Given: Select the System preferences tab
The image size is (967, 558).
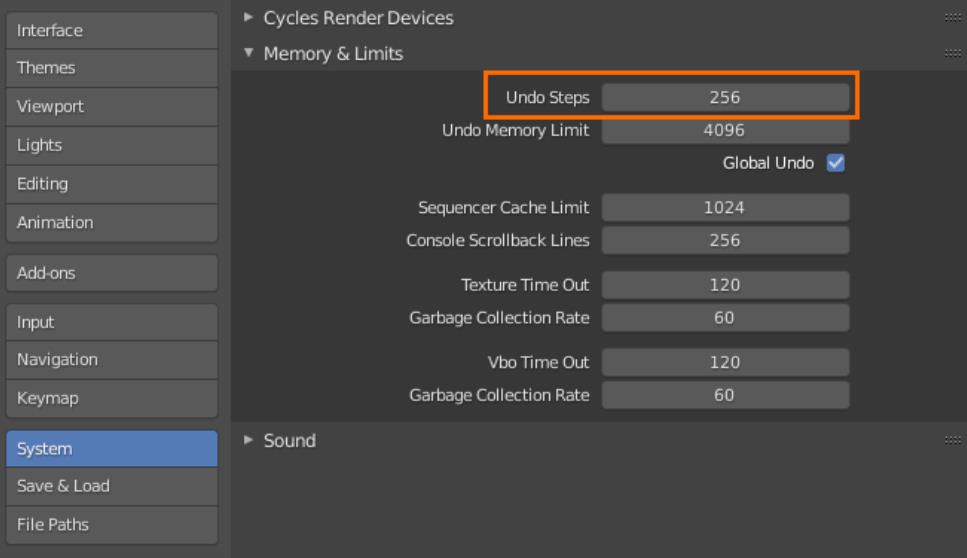Looking at the screenshot, I should [x=112, y=449].
